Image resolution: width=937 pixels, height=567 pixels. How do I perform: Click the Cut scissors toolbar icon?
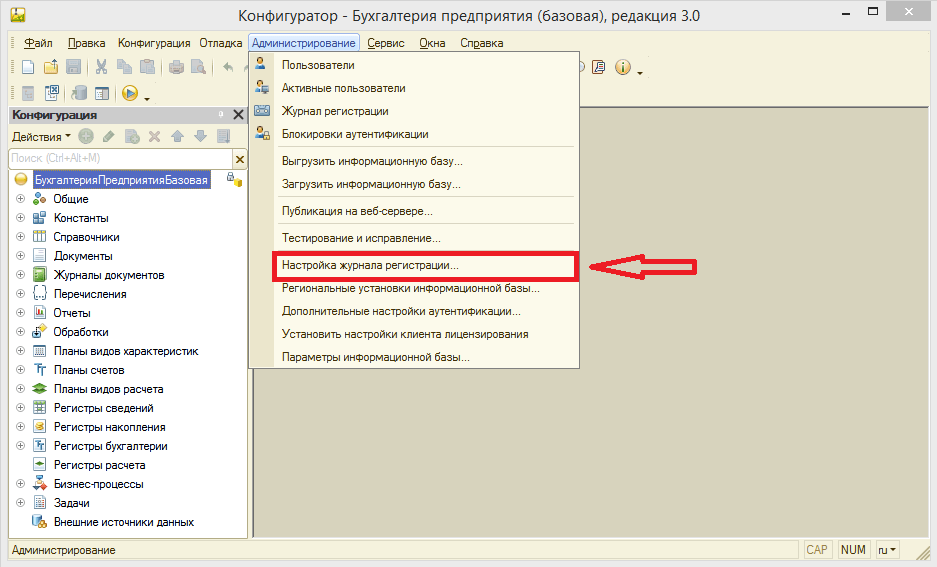point(102,68)
